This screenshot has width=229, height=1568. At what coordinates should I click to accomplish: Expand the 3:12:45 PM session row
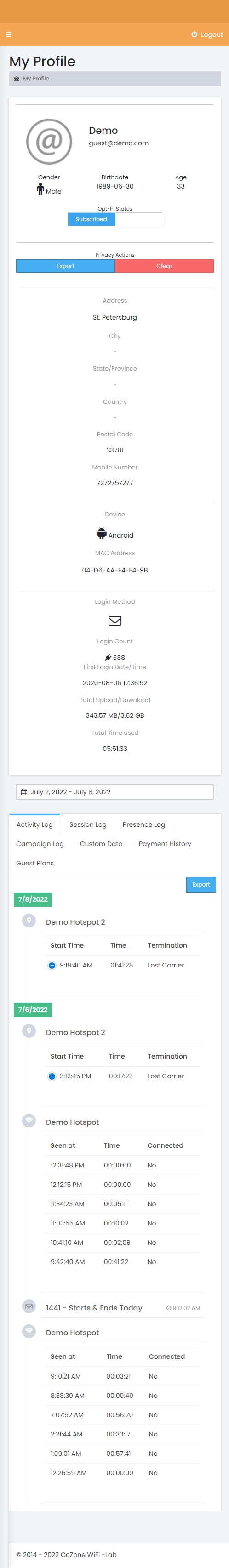(x=52, y=1076)
